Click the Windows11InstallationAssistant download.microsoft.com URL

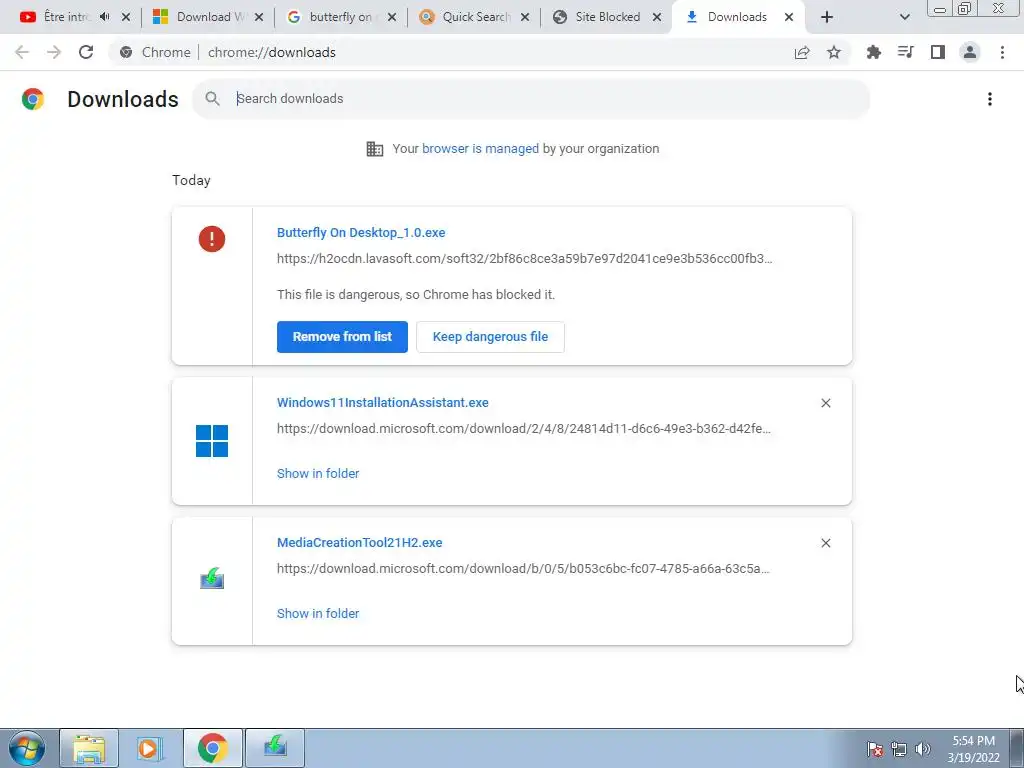tap(524, 429)
